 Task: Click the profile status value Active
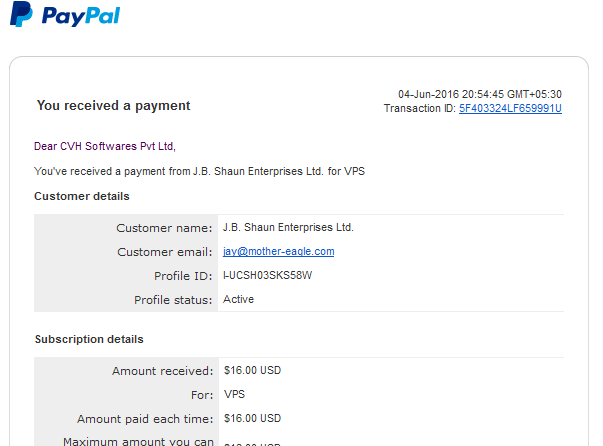click(238, 299)
